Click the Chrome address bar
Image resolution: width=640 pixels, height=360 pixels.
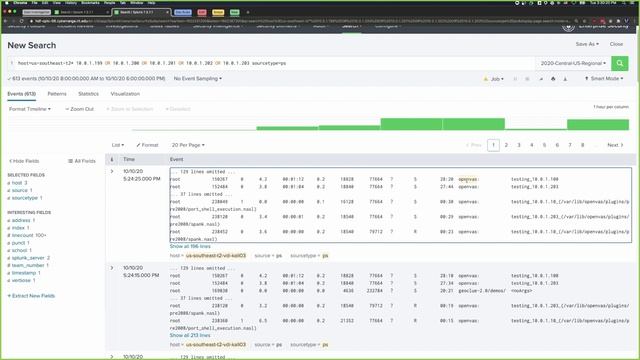(300, 21)
